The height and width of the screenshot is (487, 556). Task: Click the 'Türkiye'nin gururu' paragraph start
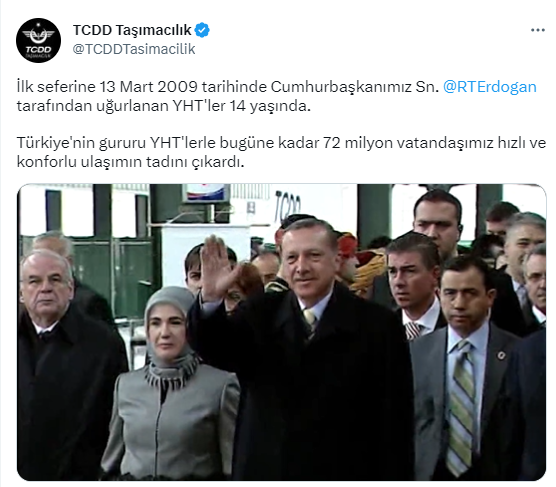point(81,143)
